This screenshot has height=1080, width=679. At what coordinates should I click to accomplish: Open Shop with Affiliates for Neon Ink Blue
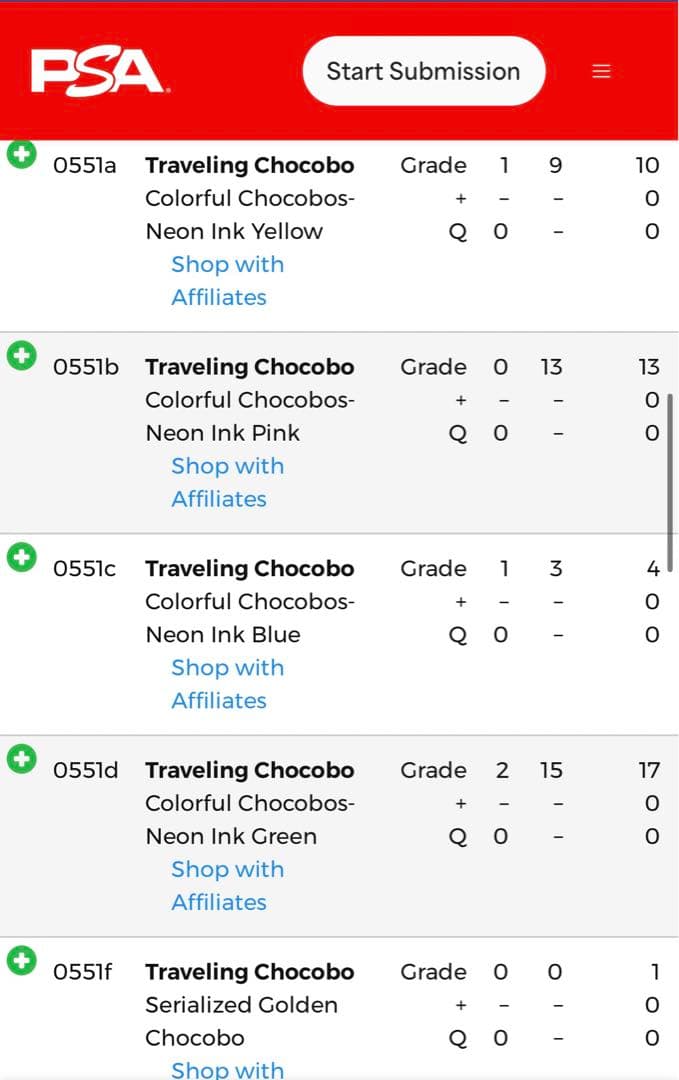(226, 684)
